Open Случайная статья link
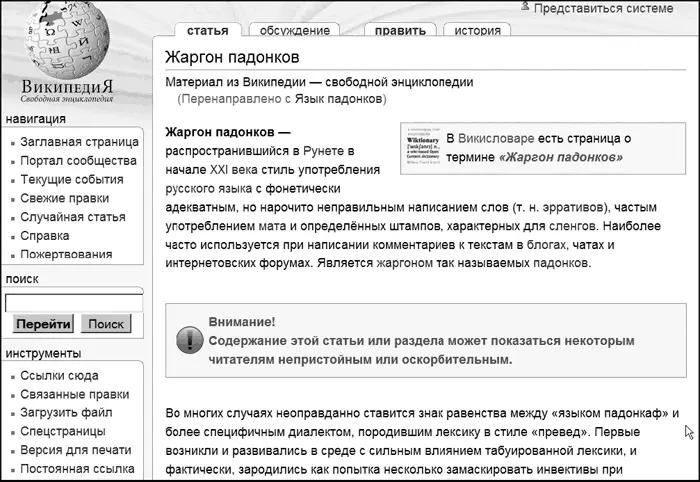Viewport: 700px width, 482px height. point(73,217)
